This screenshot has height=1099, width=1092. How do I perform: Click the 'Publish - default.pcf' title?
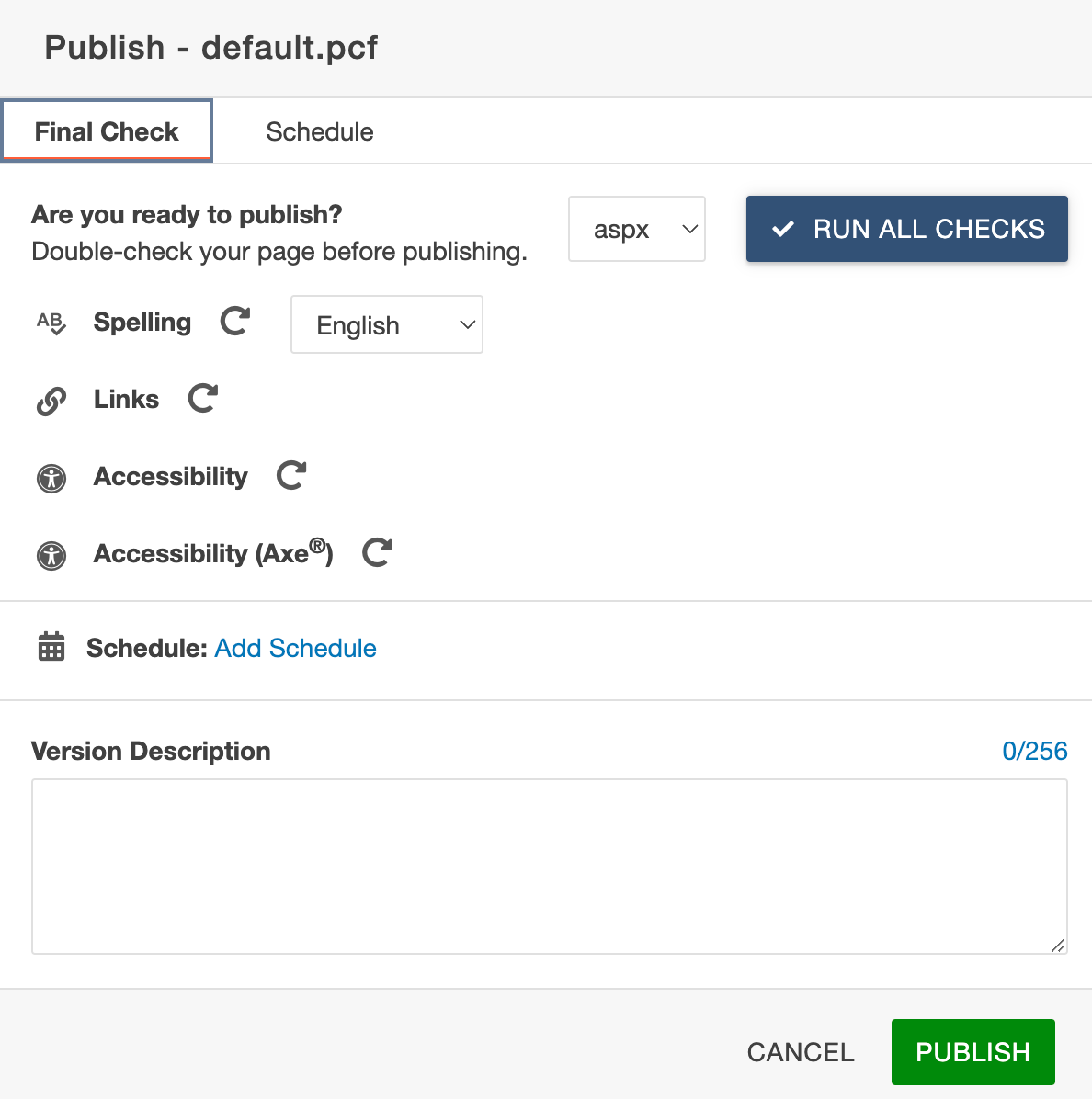point(211,48)
